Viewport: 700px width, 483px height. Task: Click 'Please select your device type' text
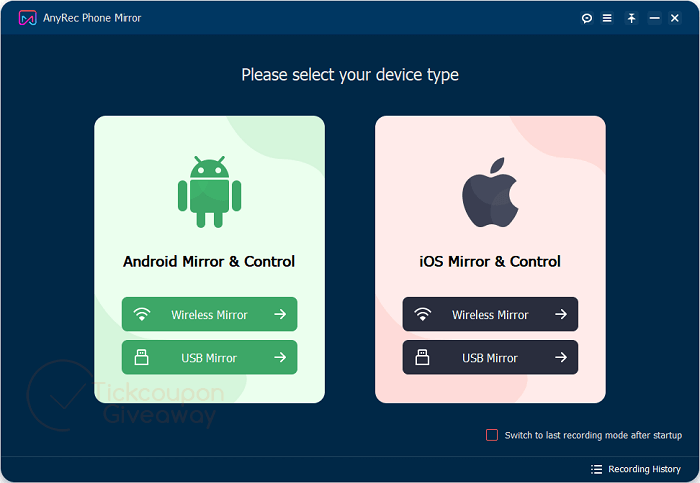pos(350,75)
